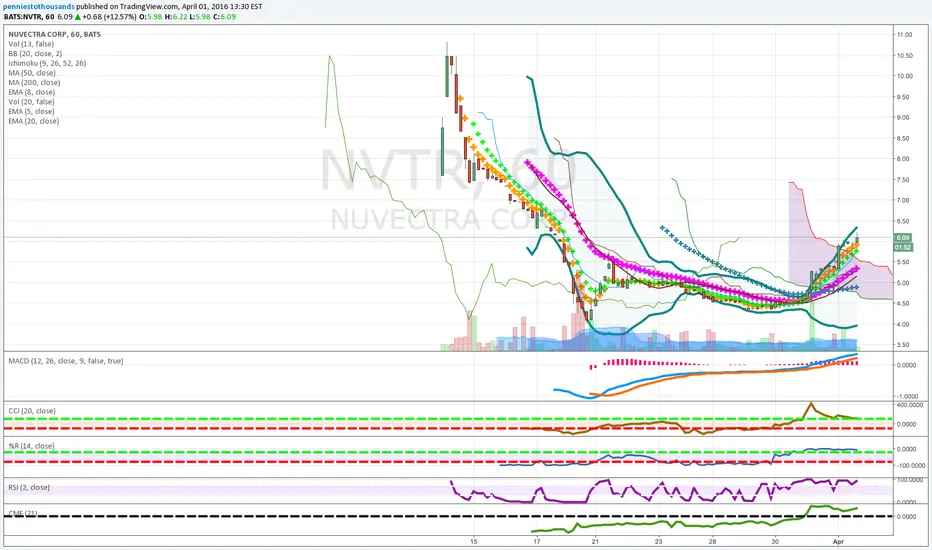Click the MA (200, close) indicator label
The image size is (932, 550).
tap(34, 83)
